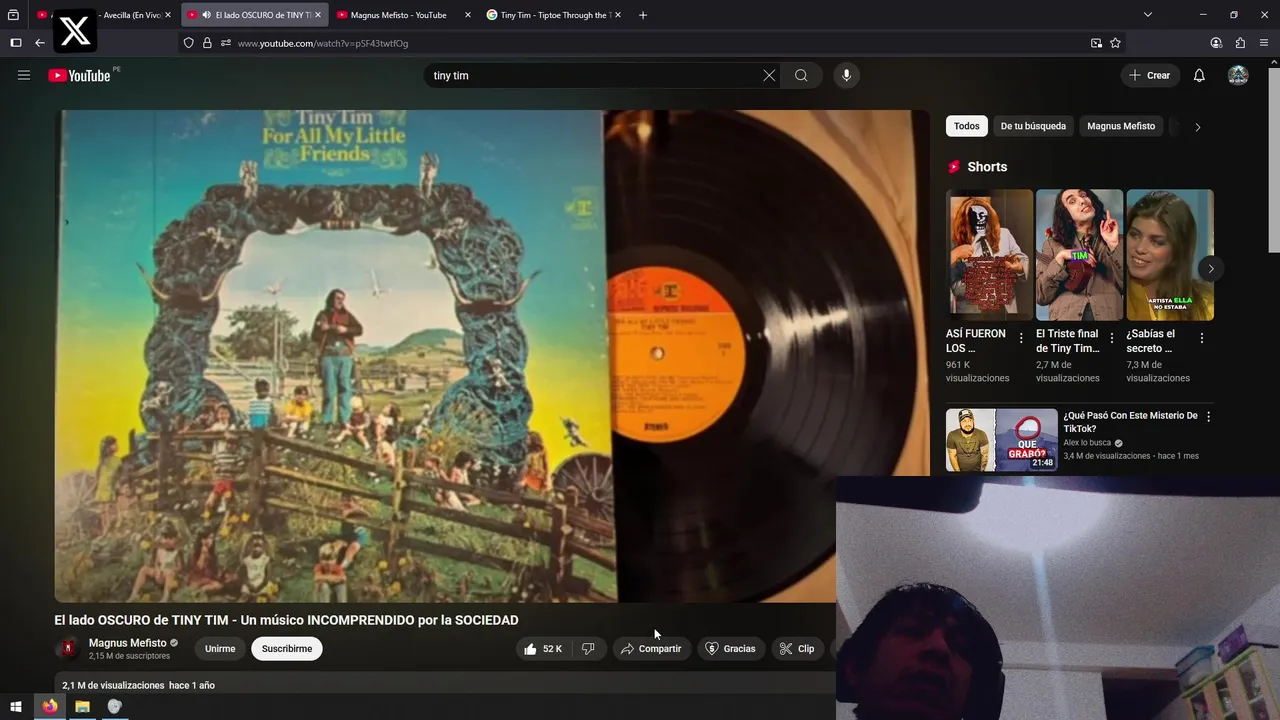The image size is (1280, 720).
Task: Clear the 'tiny tim' search text
Action: pyautogui.click(x=769, y=75)
